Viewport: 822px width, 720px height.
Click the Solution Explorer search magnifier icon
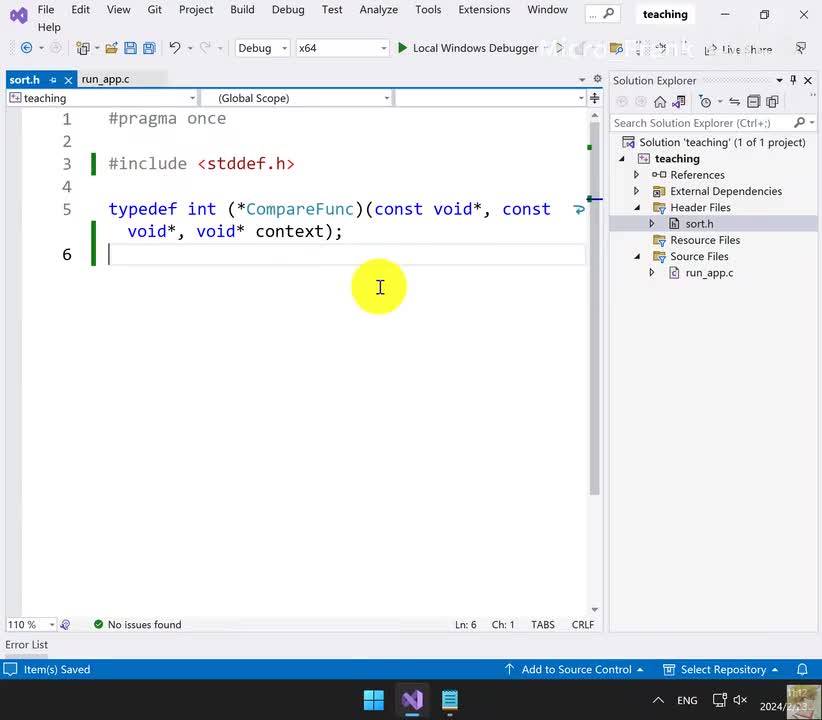pos(799,123)
